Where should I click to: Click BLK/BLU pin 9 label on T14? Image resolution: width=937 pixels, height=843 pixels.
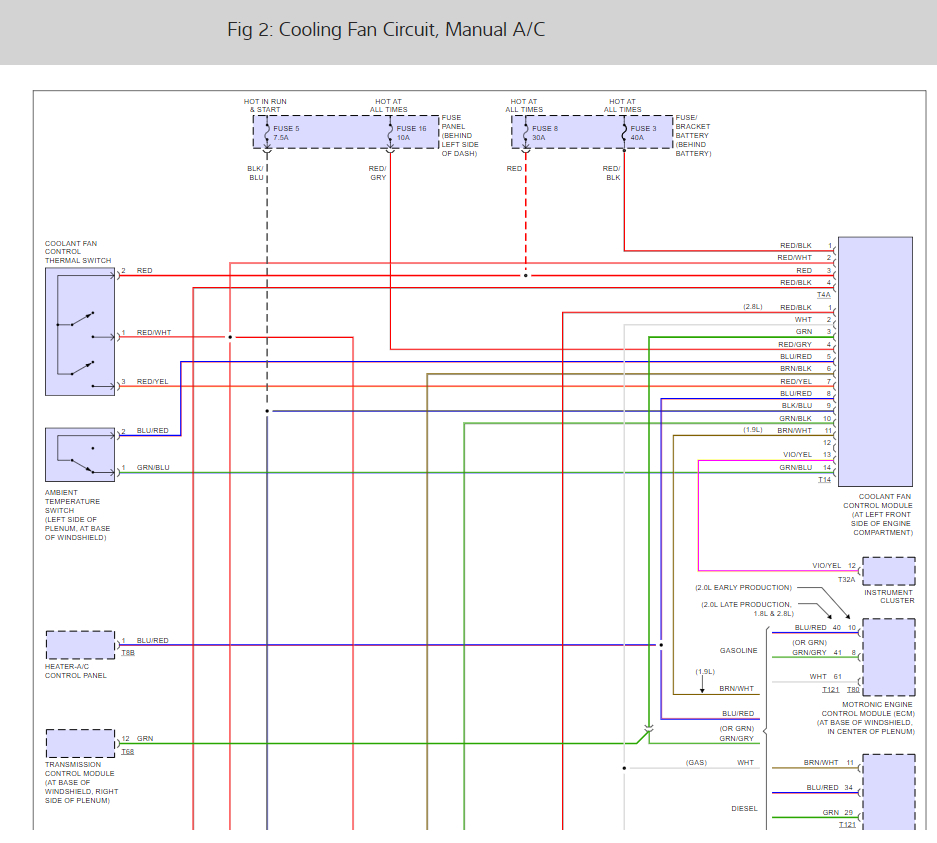[x=806, y=406]
